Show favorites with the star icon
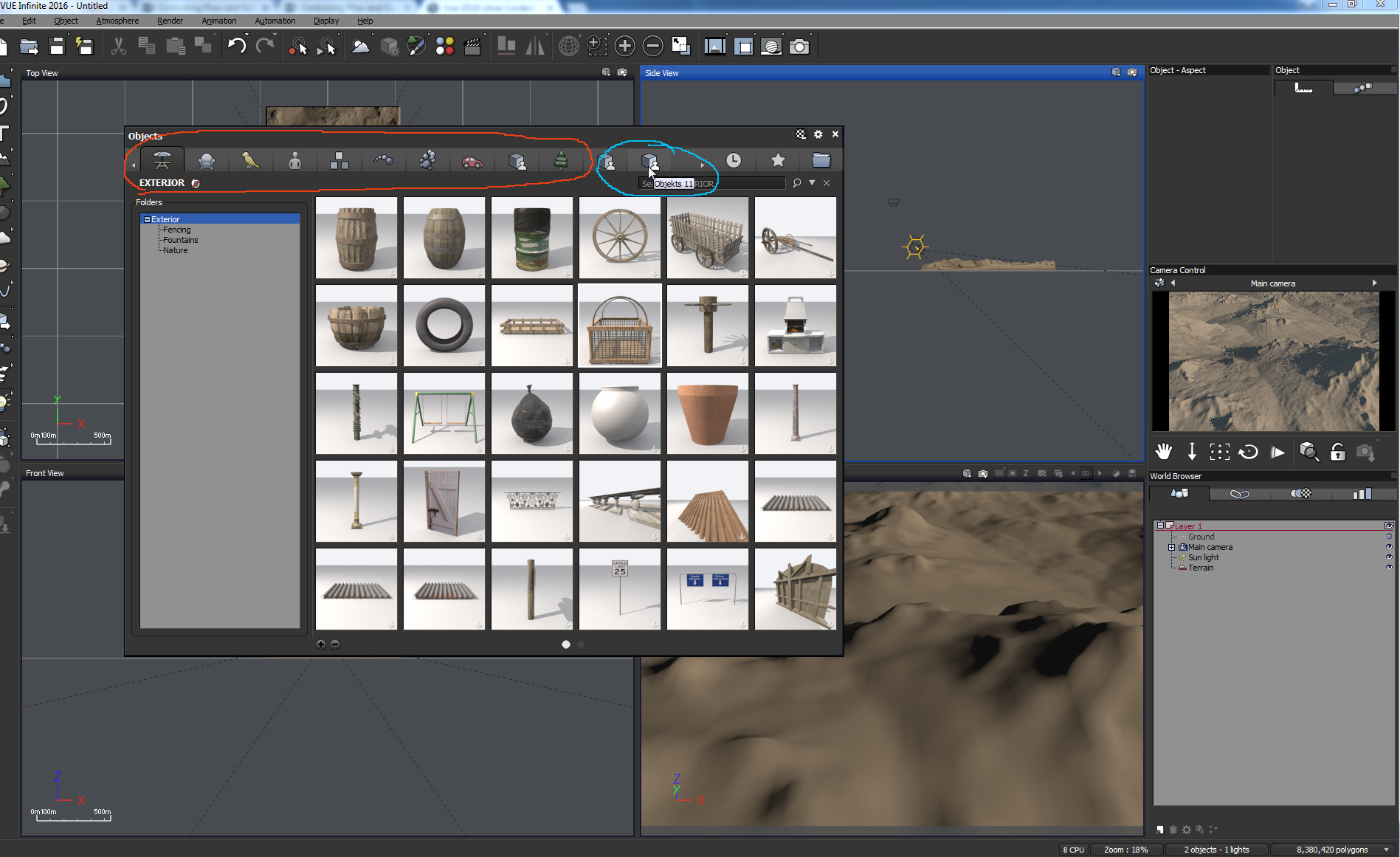This screenshot has height=857, width=1400. click(778, 161)
